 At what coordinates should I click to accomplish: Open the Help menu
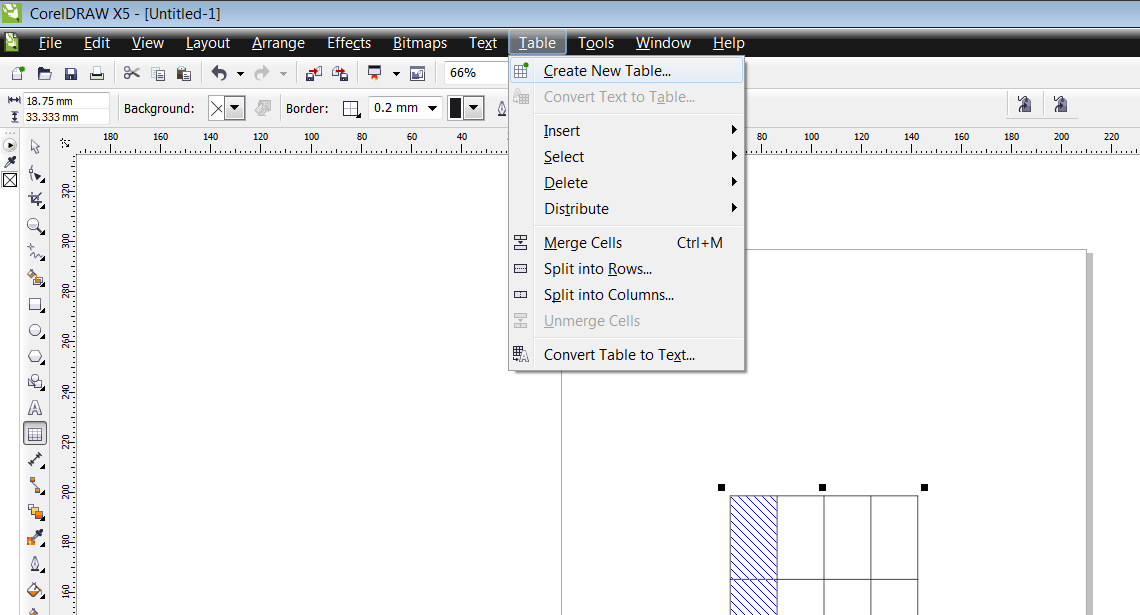coord(728,43)
